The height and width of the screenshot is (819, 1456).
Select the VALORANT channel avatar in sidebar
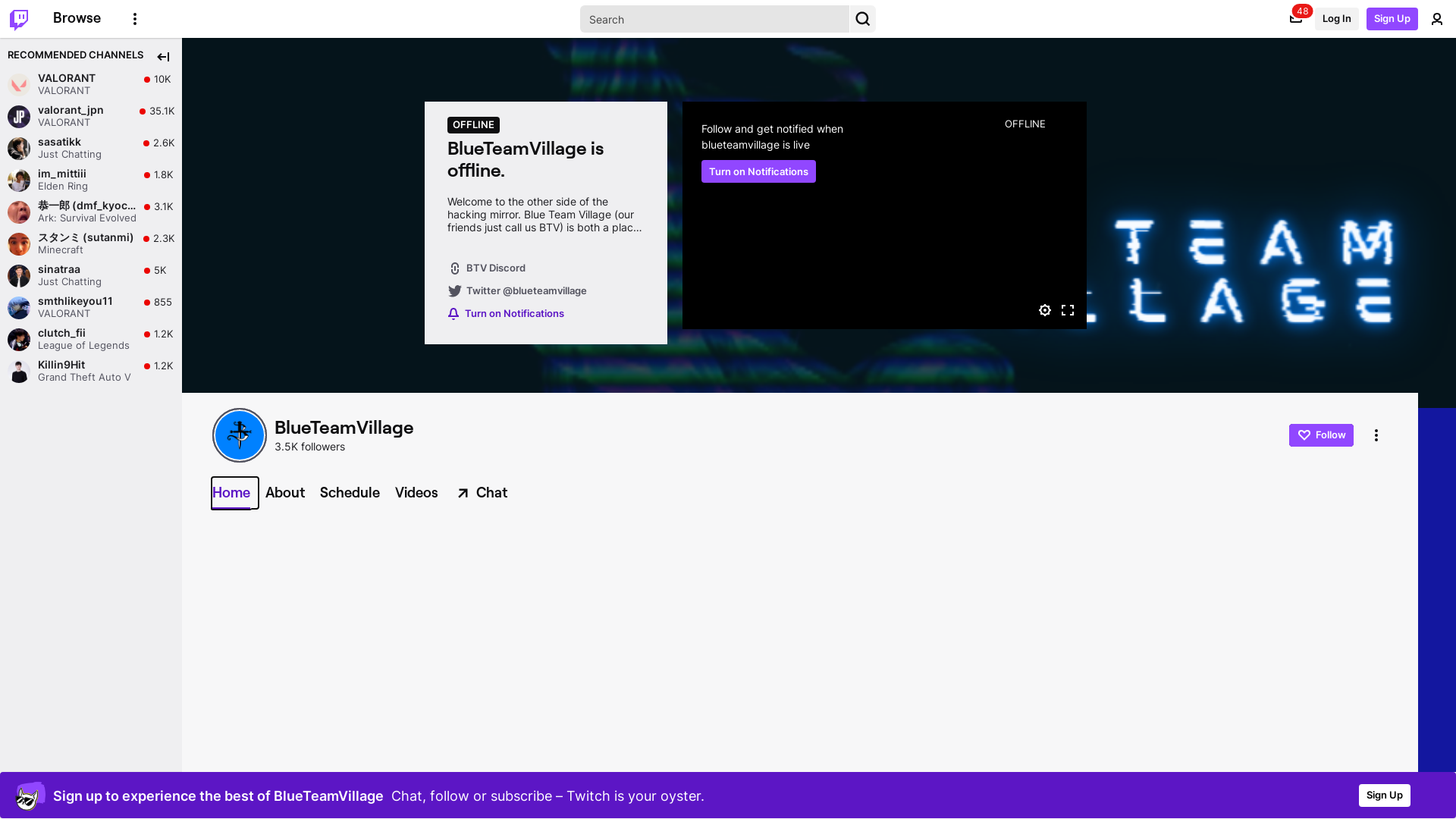pyautogui.click(x=18, y=84)
